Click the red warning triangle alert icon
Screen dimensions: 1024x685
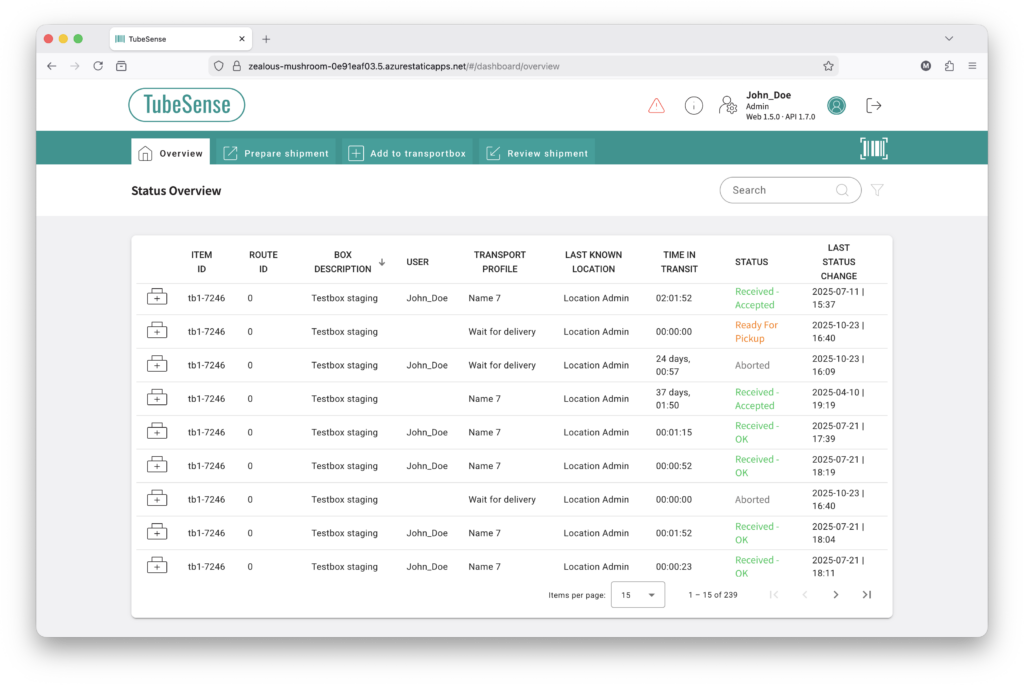point(656,105)
